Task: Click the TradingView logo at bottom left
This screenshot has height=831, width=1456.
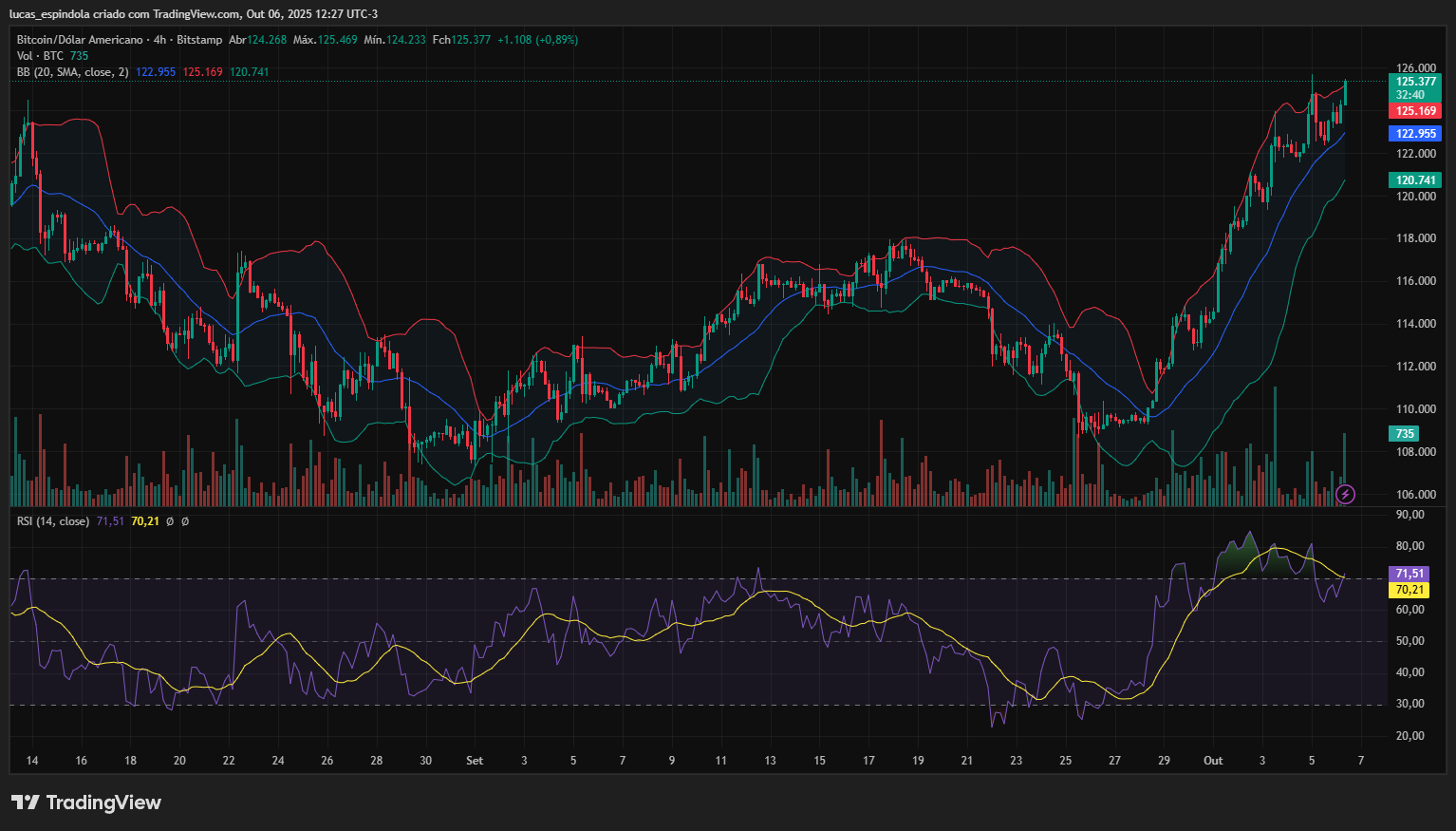Action: [x=86, y=803]
